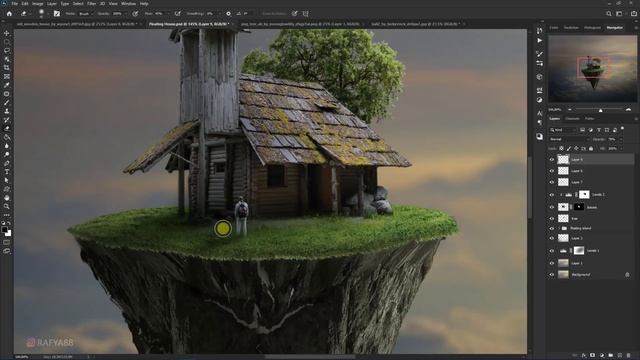Select the Zoom tool in left toolbar

[x=7, y=206]
